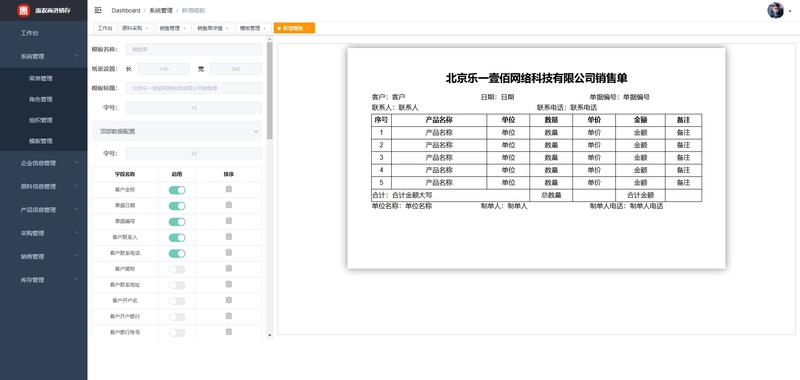Image resolution: width=800 pixels, height=380 pixels.
Task: Open the user avatar menu
Action: click(x=775, y=10)
